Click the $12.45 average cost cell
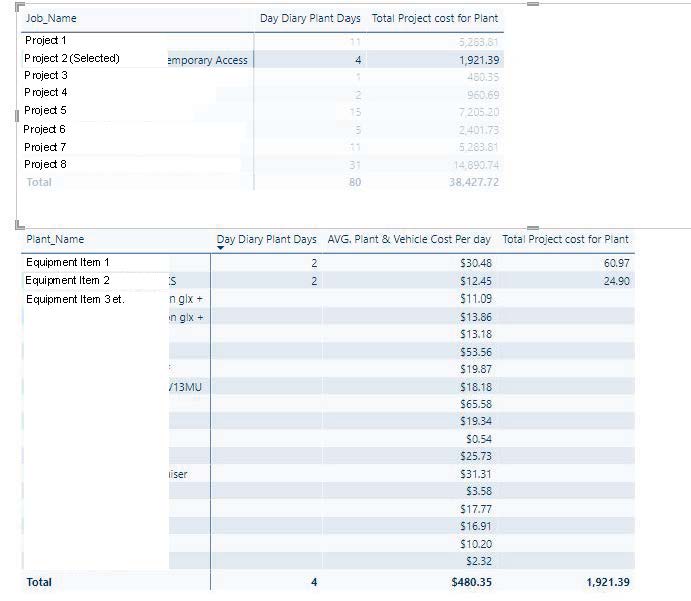The image size is (691, 601). coord(476,281)
